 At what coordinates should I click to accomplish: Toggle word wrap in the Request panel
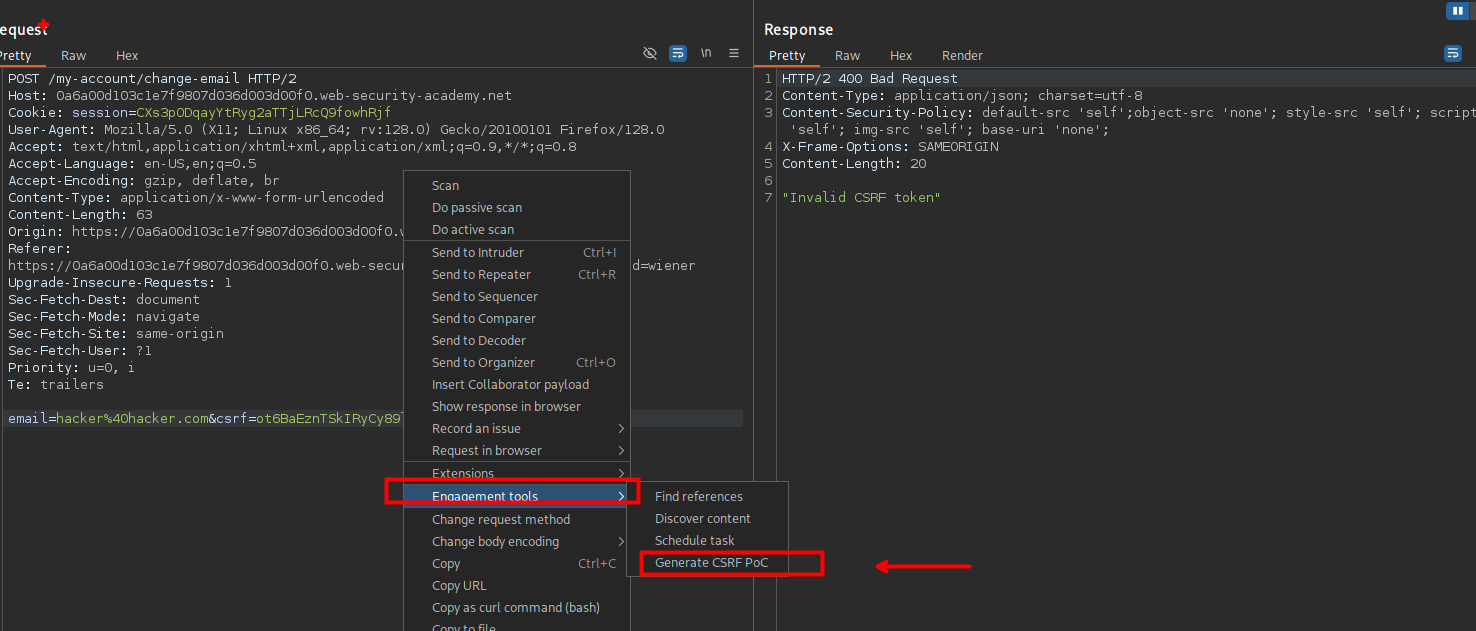(678, 53)
